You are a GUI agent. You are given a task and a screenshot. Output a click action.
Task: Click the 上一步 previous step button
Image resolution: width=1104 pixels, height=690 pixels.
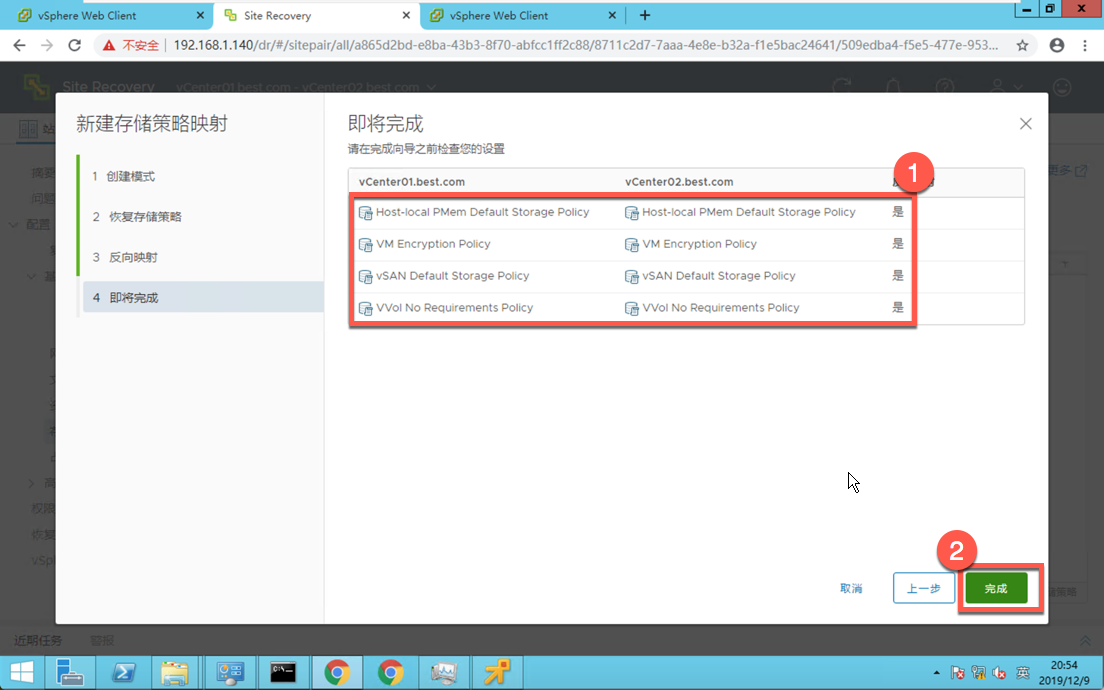tap(924, 588)
